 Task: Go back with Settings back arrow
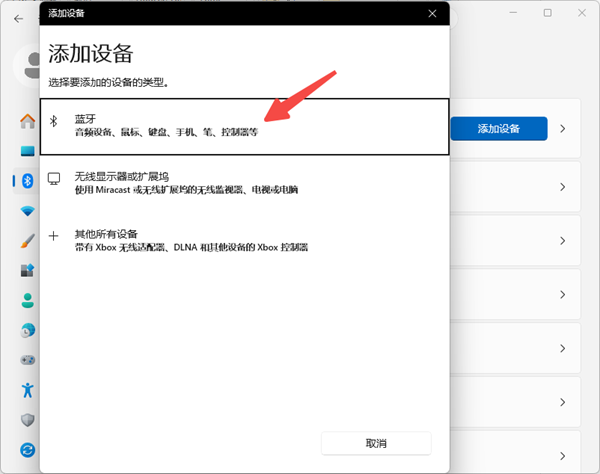18,19
